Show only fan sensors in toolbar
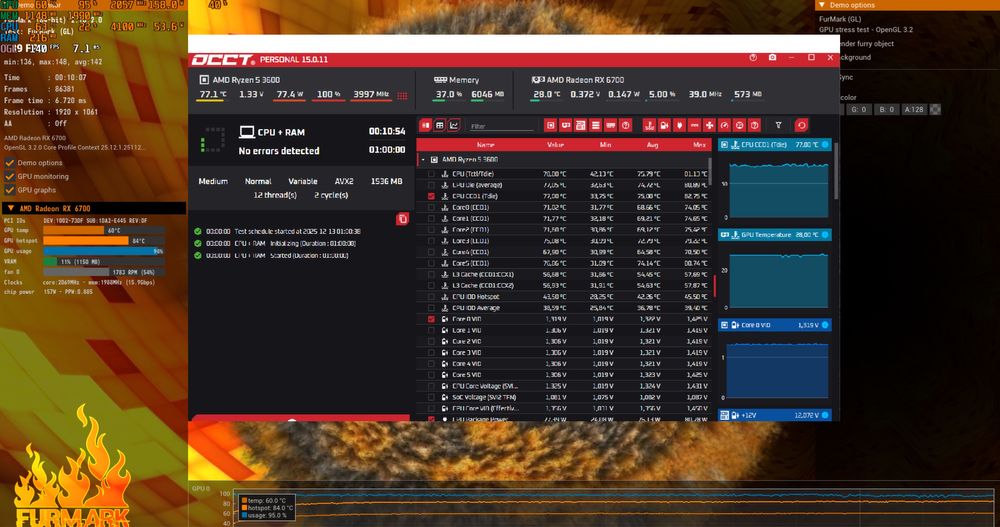 coord(709,126)
